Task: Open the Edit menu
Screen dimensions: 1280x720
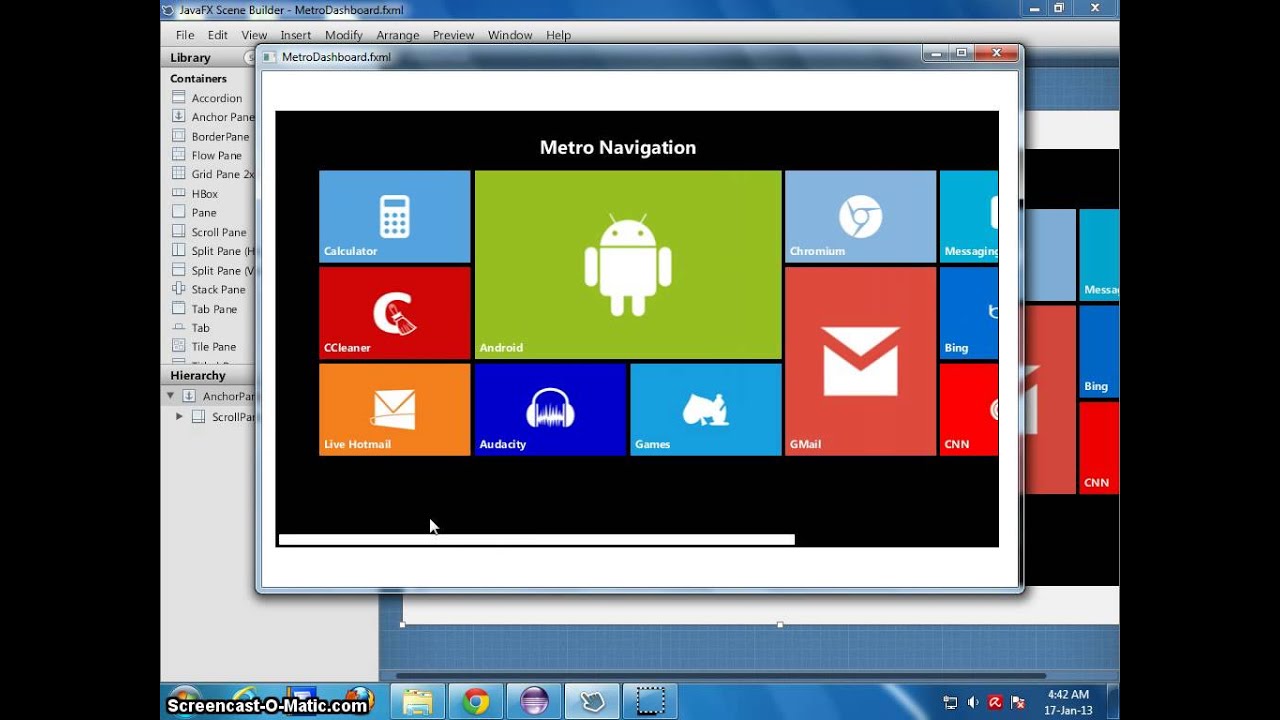Action: 218,35
